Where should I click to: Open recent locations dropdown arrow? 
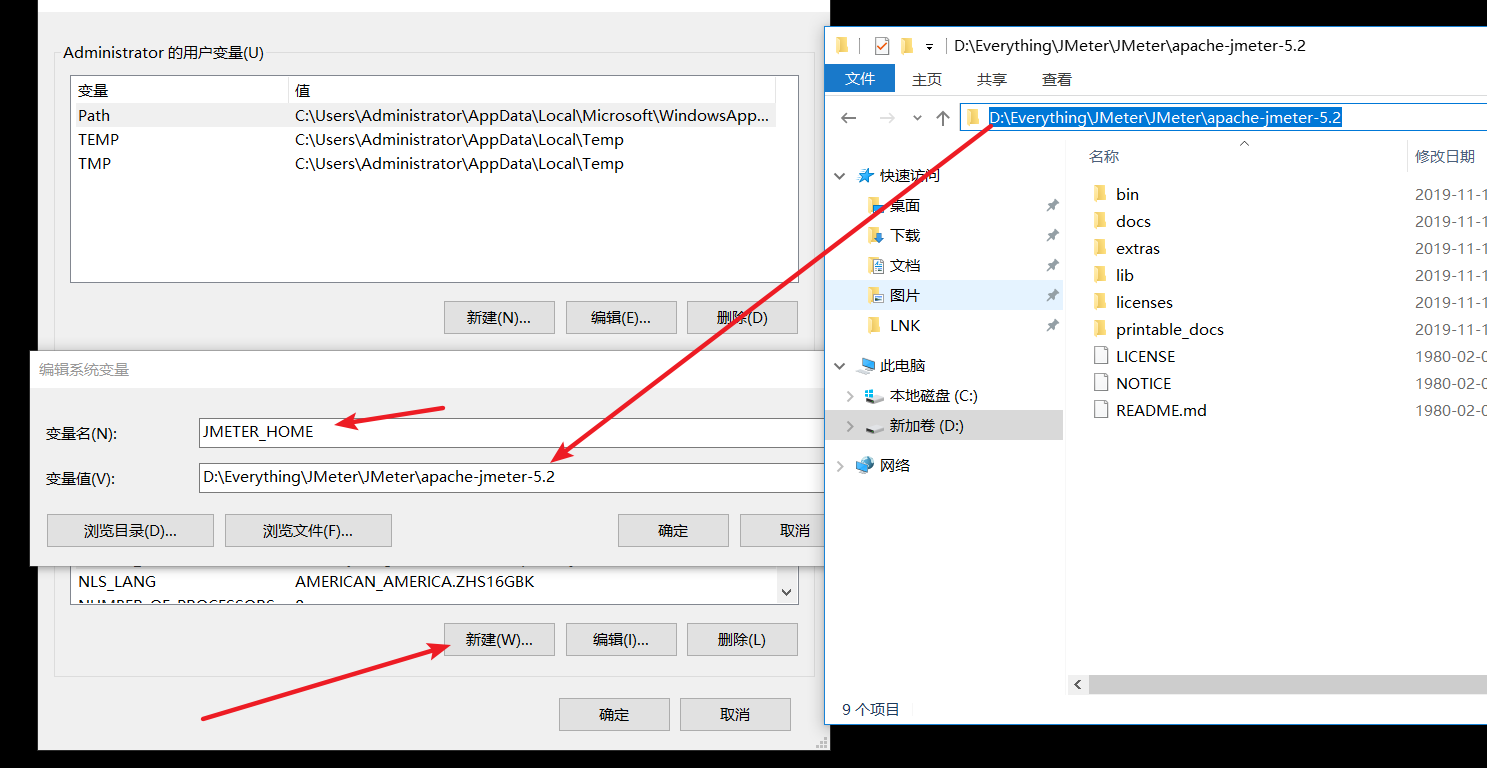tap(917, 118)
